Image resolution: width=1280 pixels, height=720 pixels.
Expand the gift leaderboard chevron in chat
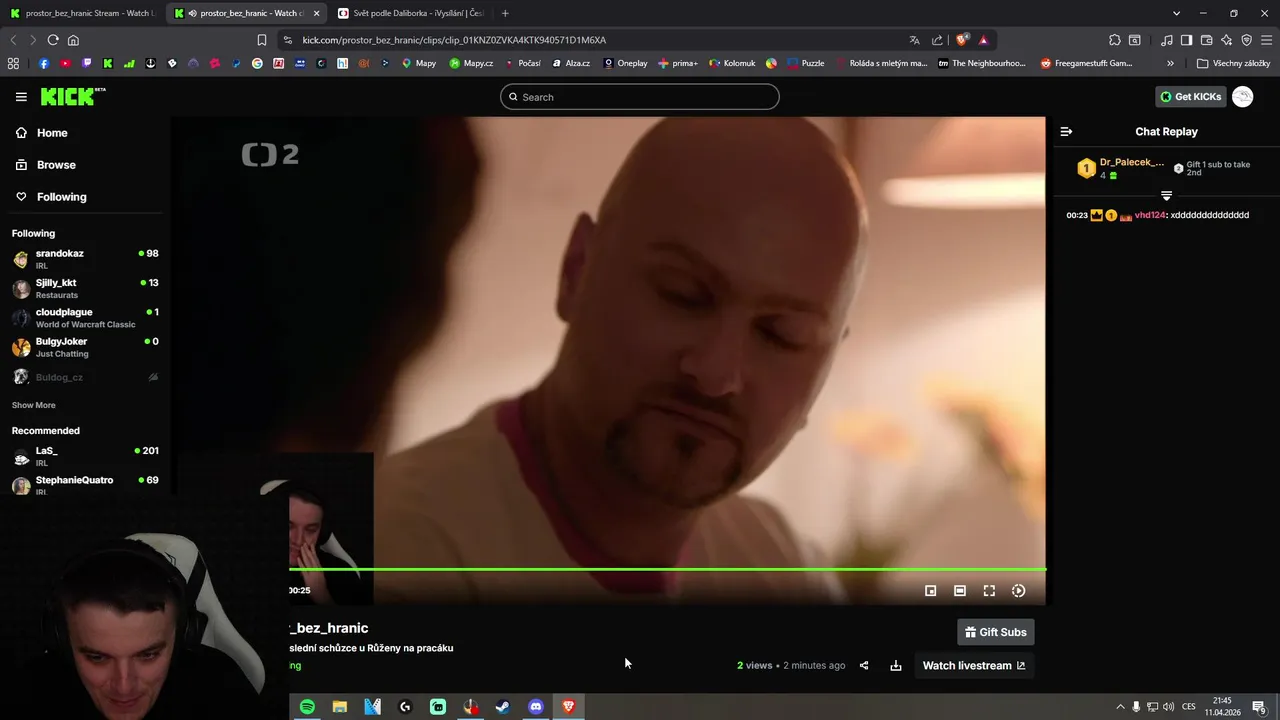point(1166,195)
